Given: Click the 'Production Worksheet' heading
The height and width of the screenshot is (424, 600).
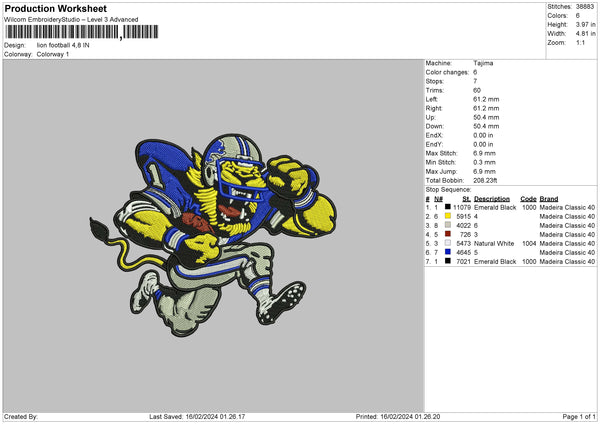Looking at the screenshot, I should coord(55,8).
